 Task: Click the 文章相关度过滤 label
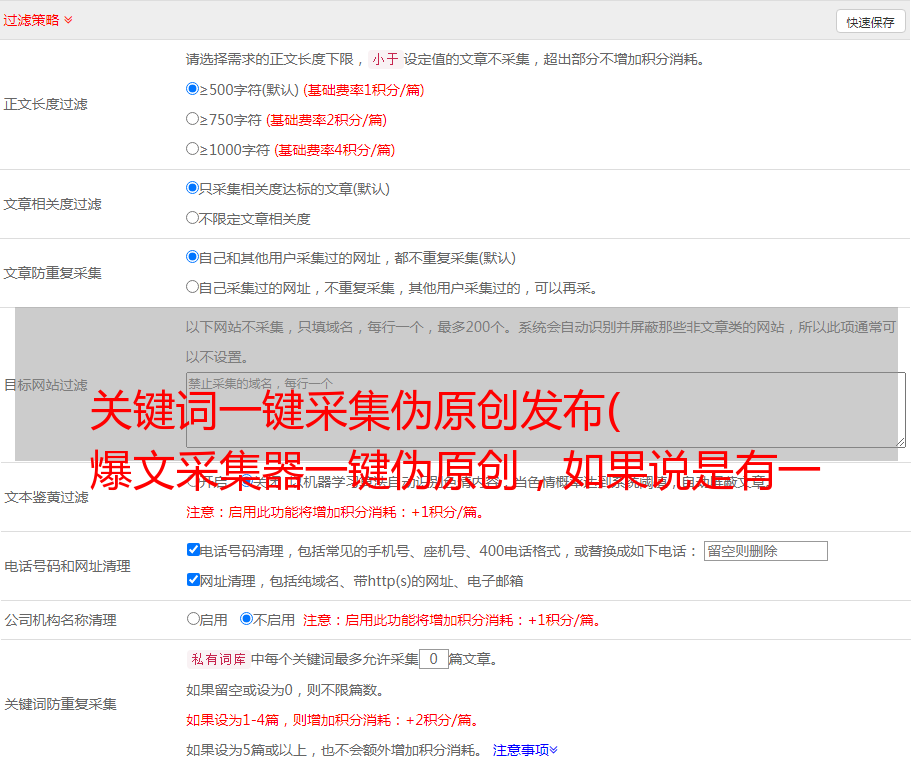pos(52,204)
